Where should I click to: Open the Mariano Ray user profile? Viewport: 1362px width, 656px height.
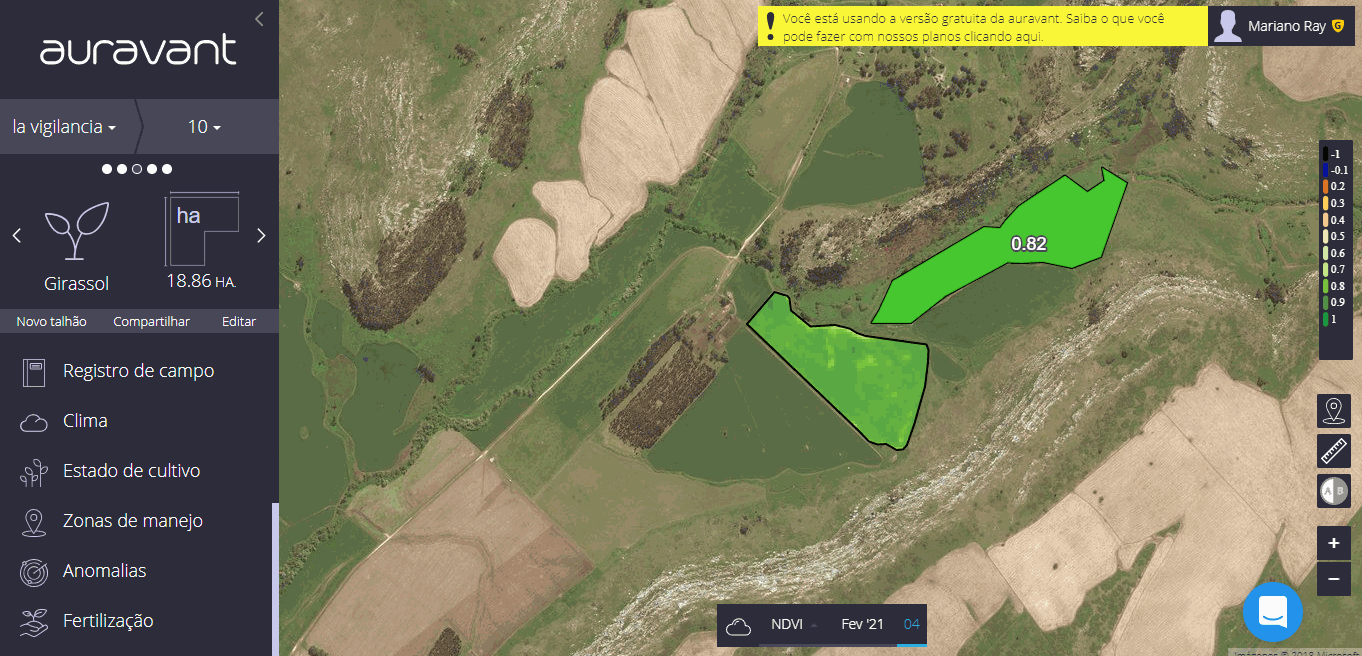[x=1284, y=27]
